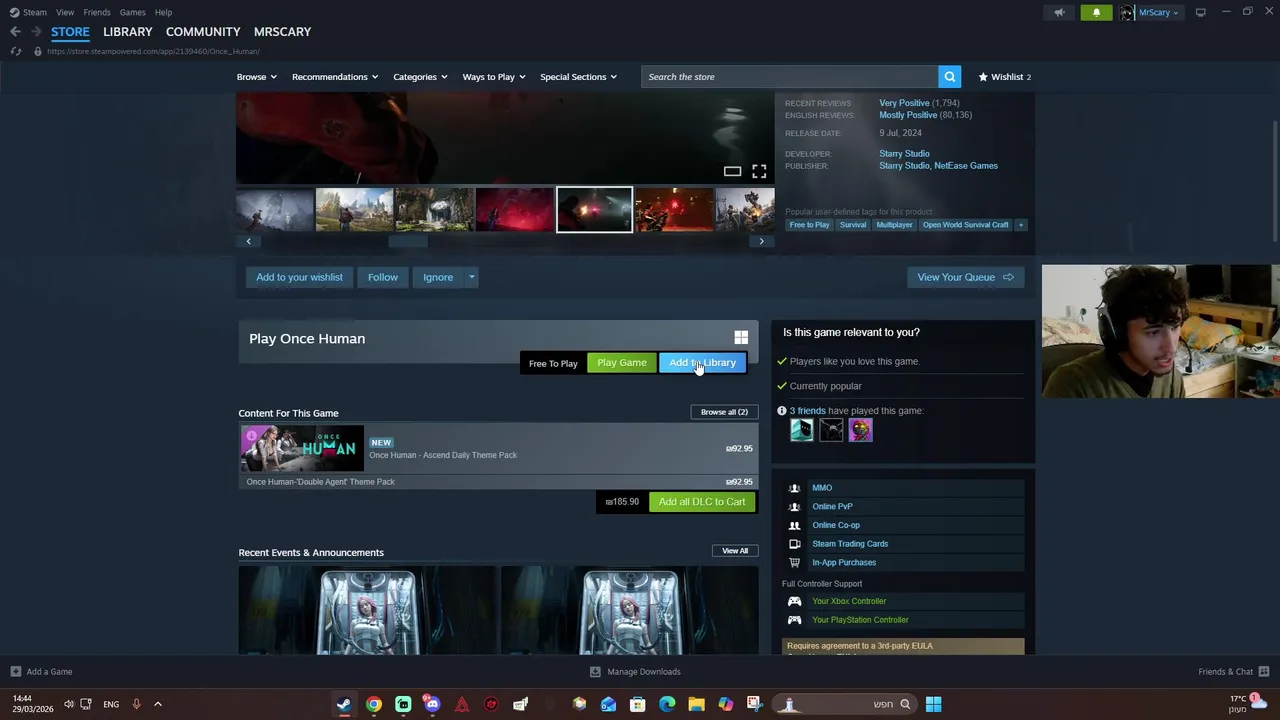The image size is (1280, 720).
Task: Expand more tags with plus button
Action: click(x=1021, y=225)
